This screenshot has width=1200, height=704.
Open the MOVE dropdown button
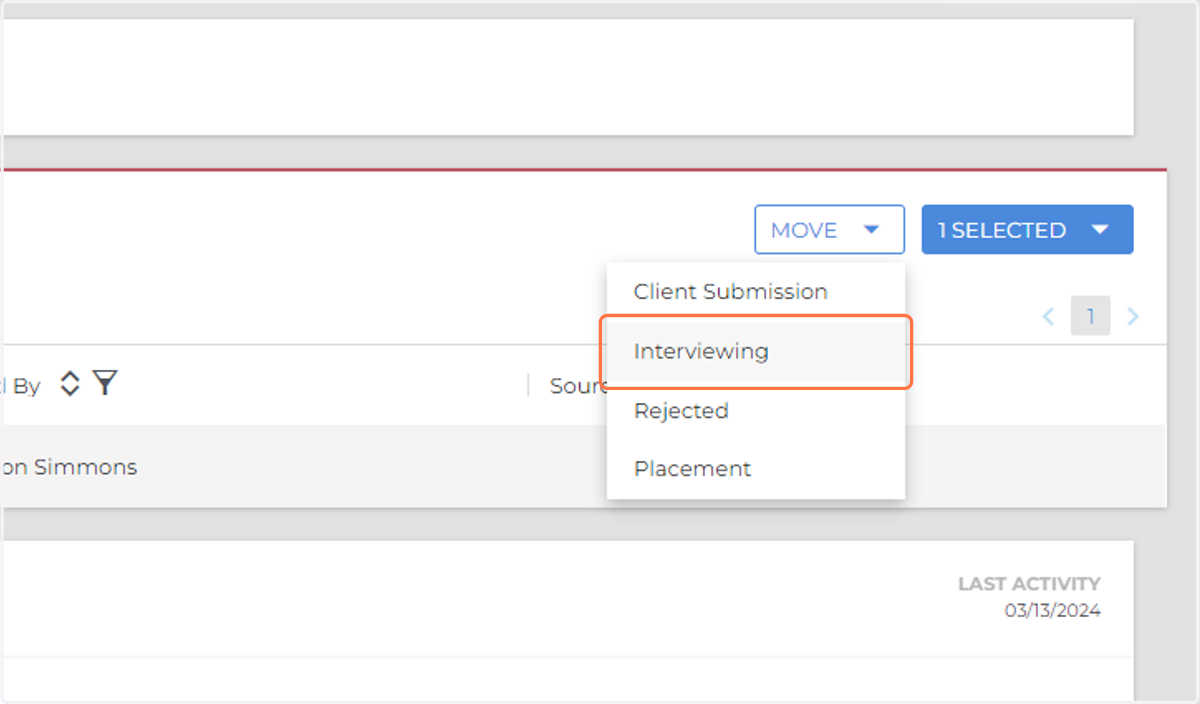point(829,230)
